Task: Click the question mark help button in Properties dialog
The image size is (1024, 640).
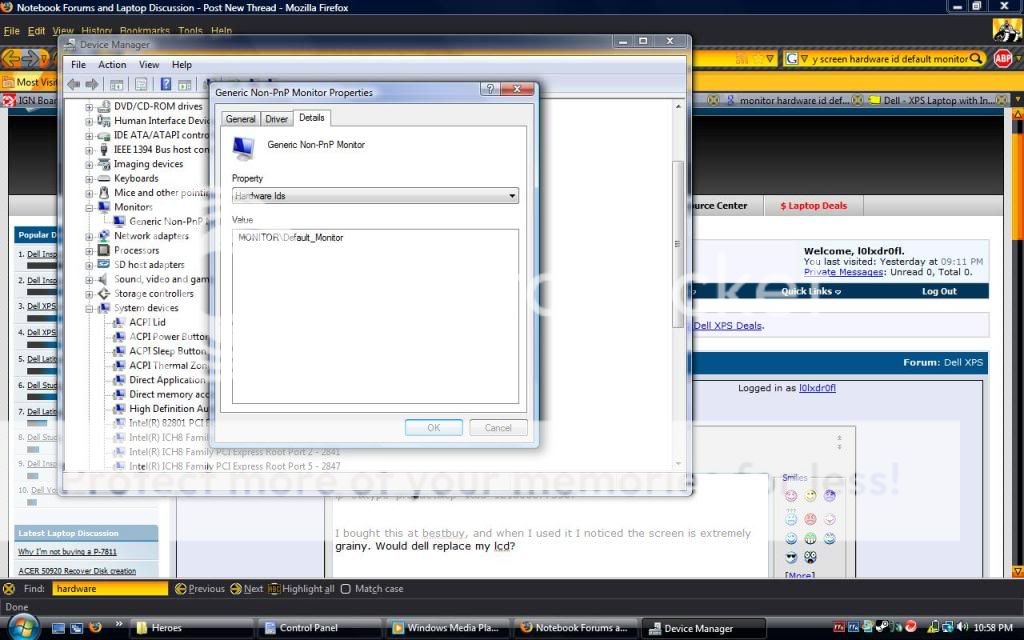Action: (490, 89)
